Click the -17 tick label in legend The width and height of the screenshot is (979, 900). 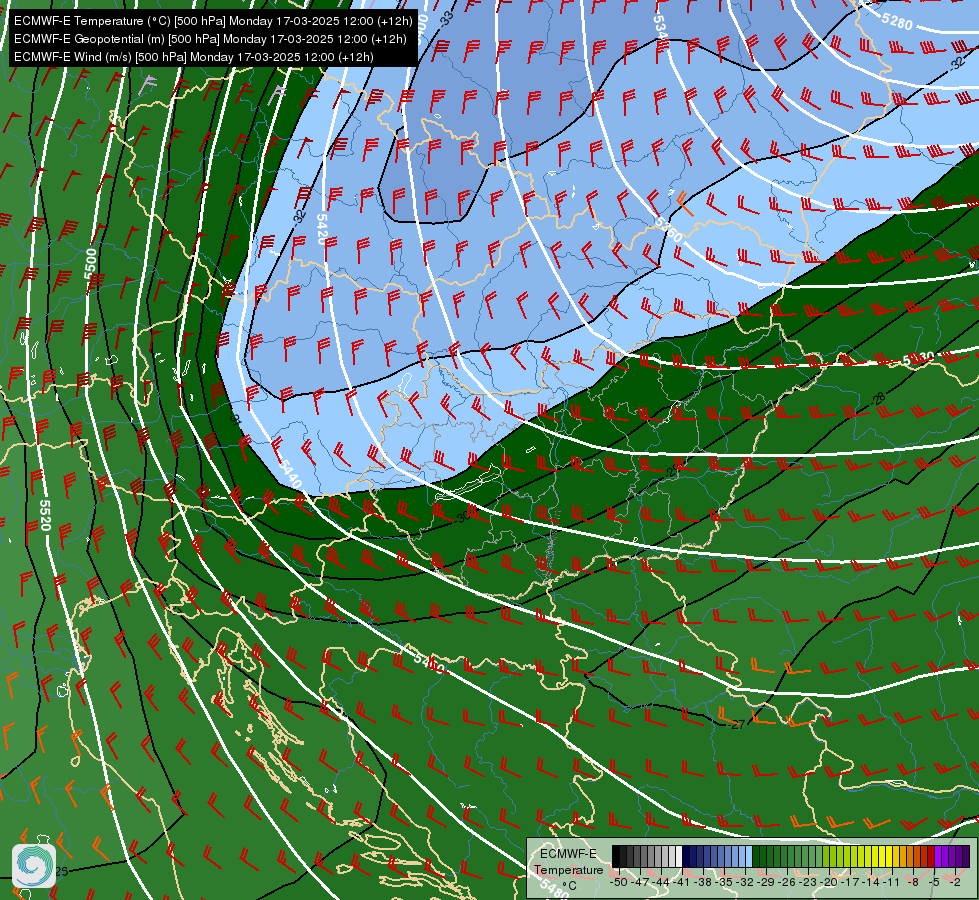pos(850,882)
